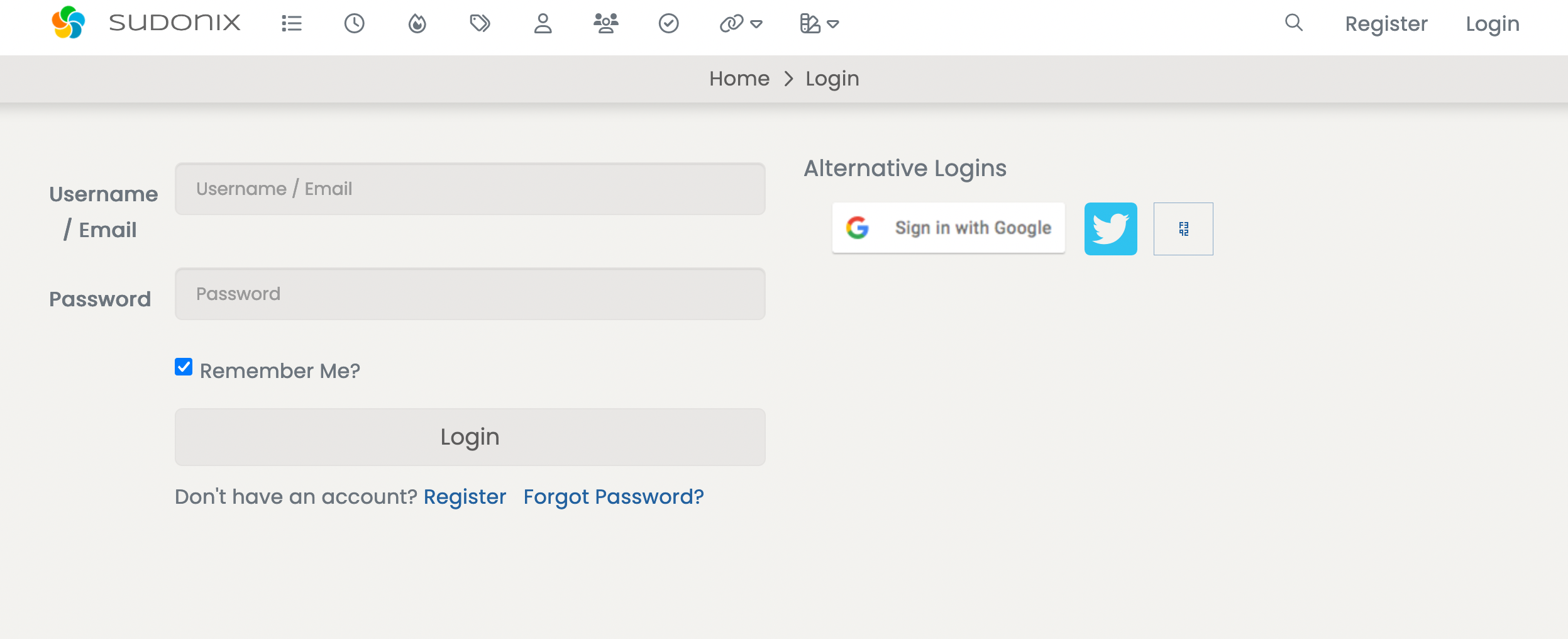The width and height of the screenshot is (1568, 639).
Task: Open the circled checkmark navbar icon
Action: (669, 24)
